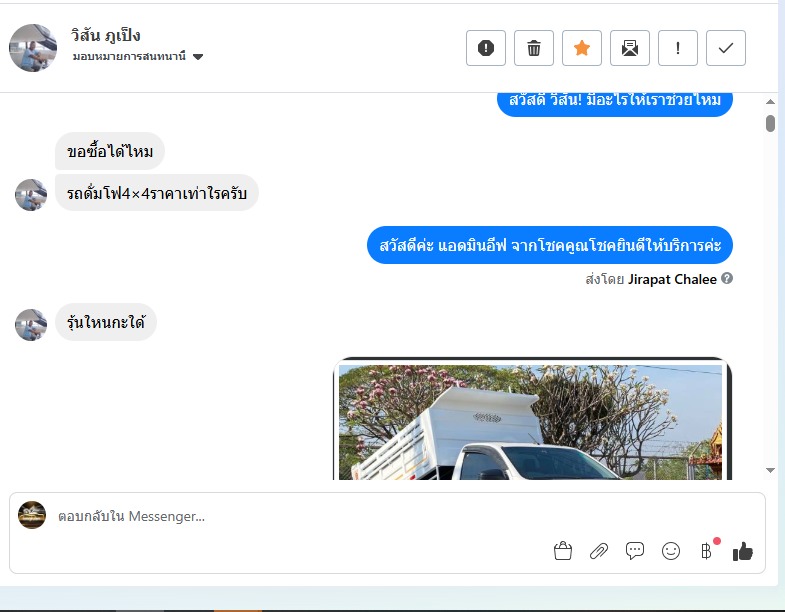
Task: Click the help icon beside Jirapat Chalee
Action: [x=727, y=278]
